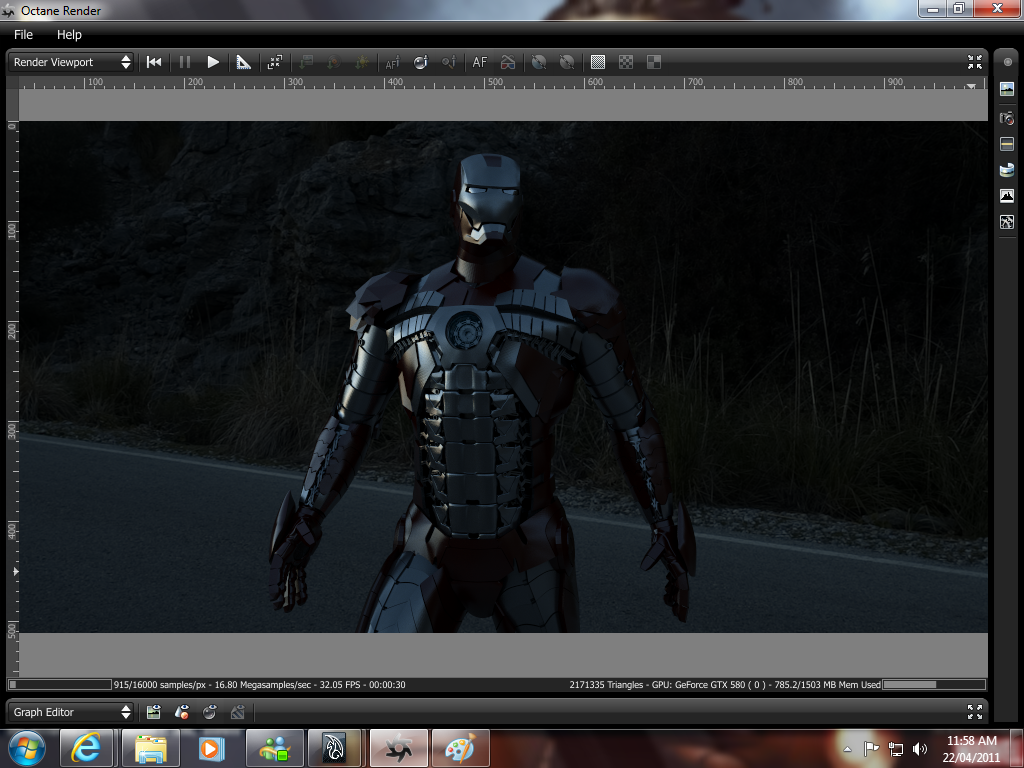Image resolution: width=1024 pixels, height=768 pixels.
Task: Click the first globe render-region icon
Action: click(x=539, y=62)
